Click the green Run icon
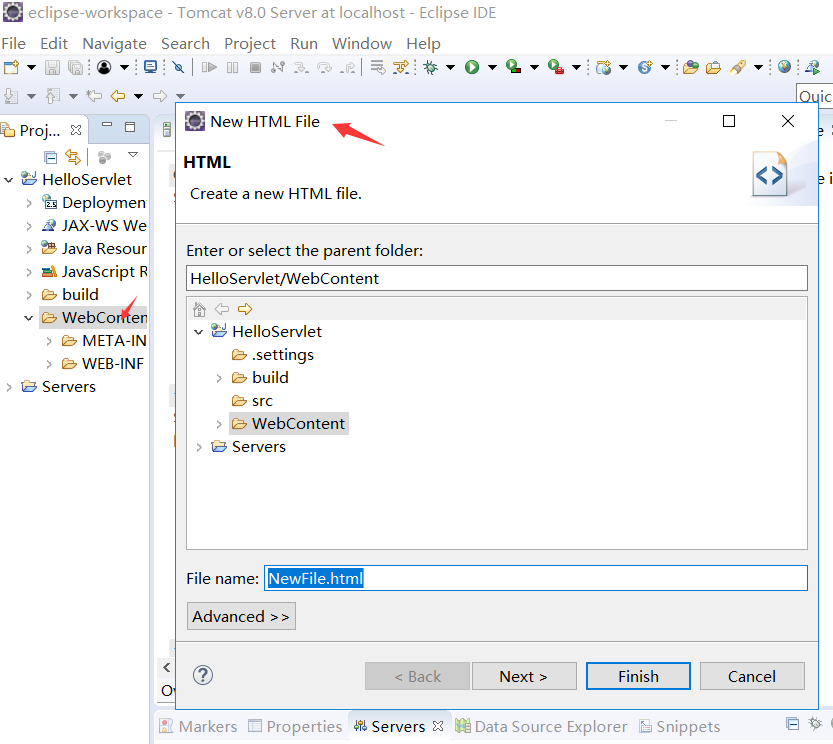The width and height of the screenshot is (833, 744). pos(472,67)
